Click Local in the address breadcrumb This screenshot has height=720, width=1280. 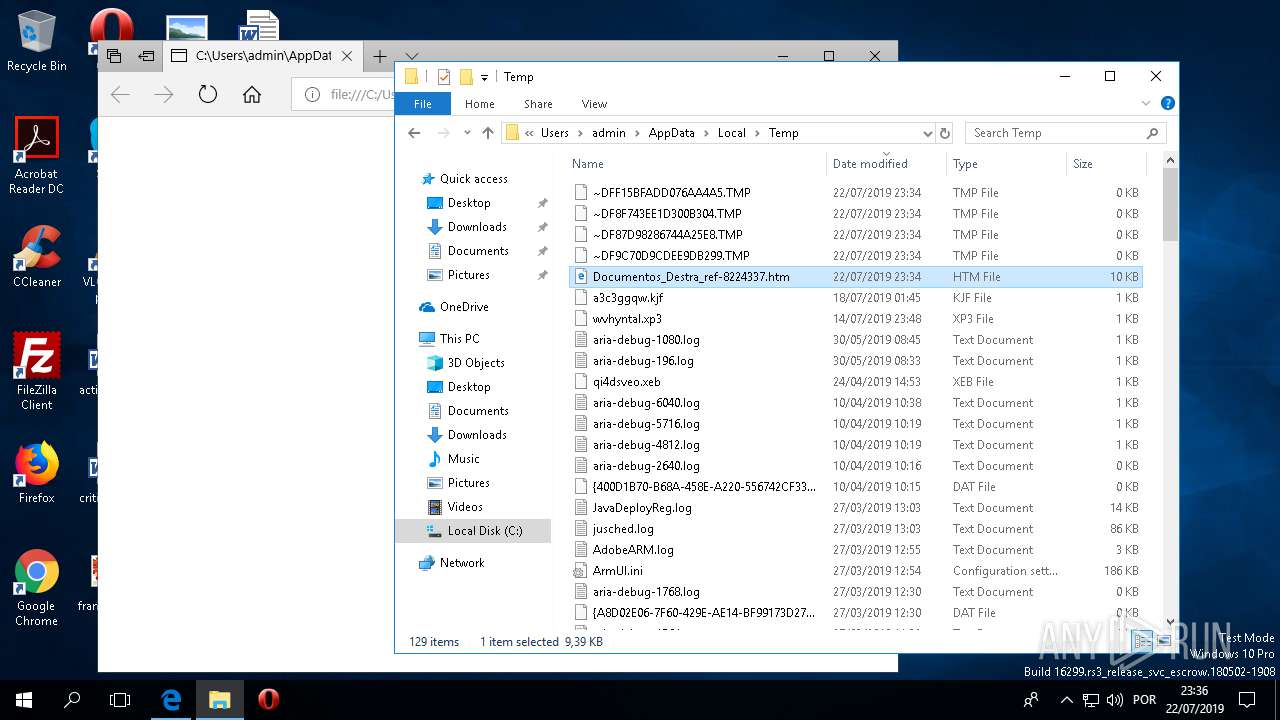(732, 132)
